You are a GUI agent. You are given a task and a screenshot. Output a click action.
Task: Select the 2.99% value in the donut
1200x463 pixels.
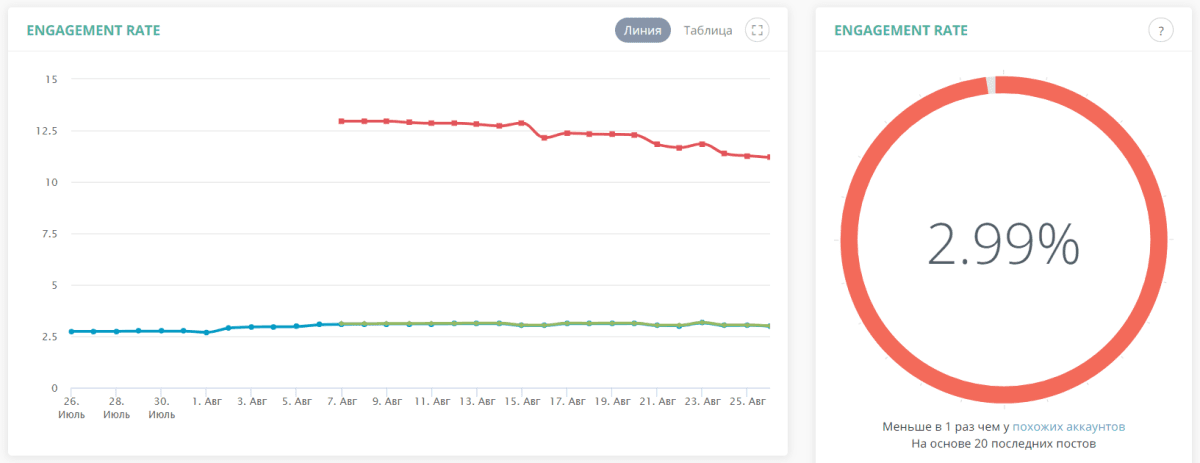pyautogui.click(x=1003, y=243)
